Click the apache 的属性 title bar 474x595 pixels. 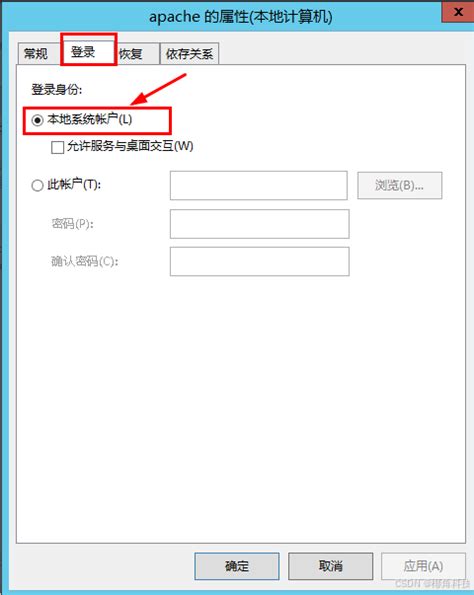[241, 17]
